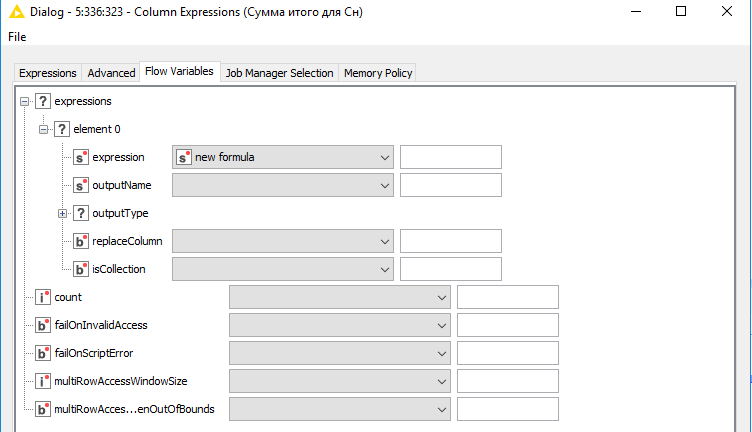
Task: Click the integer icon beside count
Action: tap(43, 297)
